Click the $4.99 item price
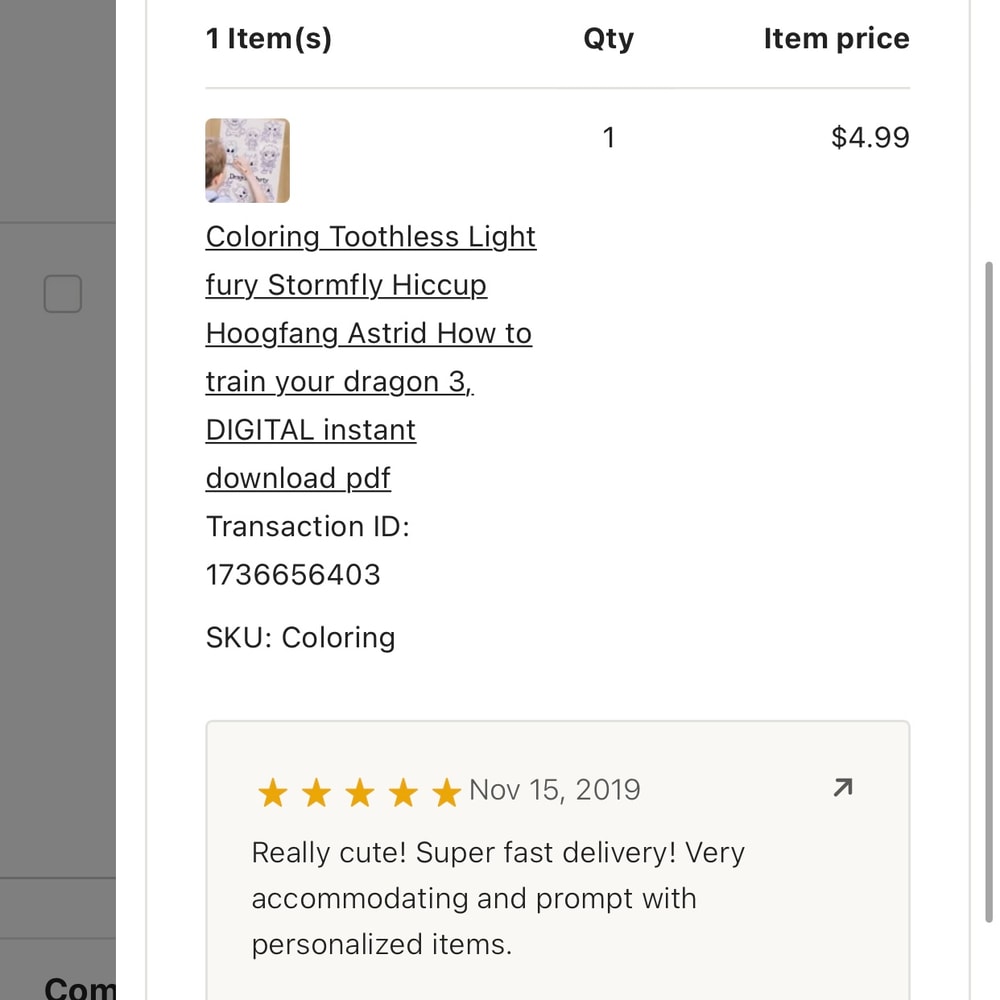 (x=870, y=137)
